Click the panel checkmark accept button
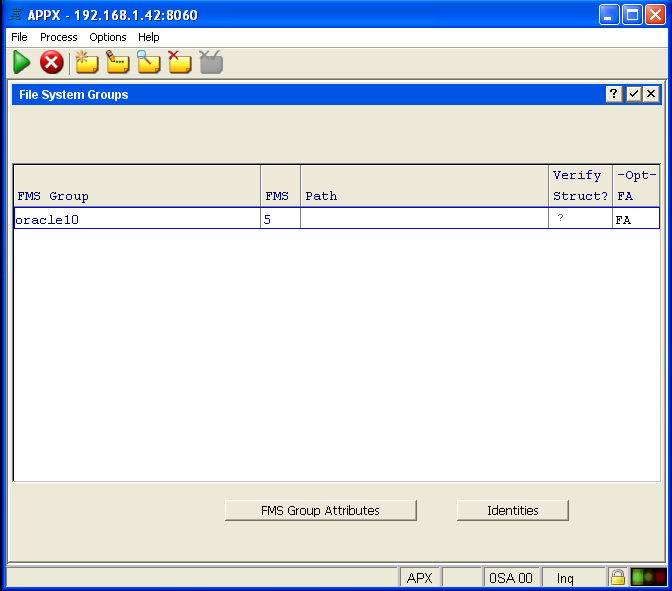The height and width of the screenshot is (591, 672). 633,94
